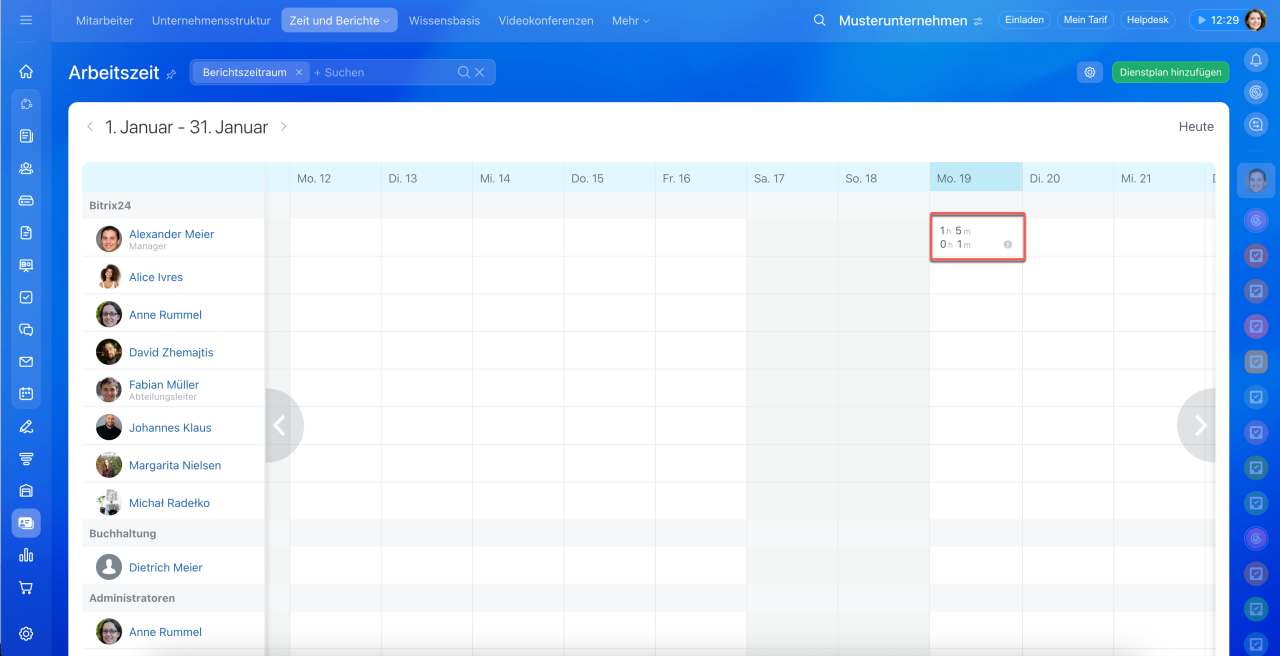
Task: Remove the Berichtszeitraum filter chip
Action: pyautogui.click(x=298, y=72)
